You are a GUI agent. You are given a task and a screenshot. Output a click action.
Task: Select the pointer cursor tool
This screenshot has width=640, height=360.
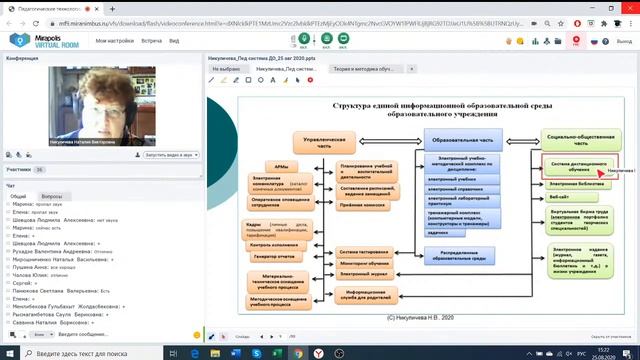298,80
